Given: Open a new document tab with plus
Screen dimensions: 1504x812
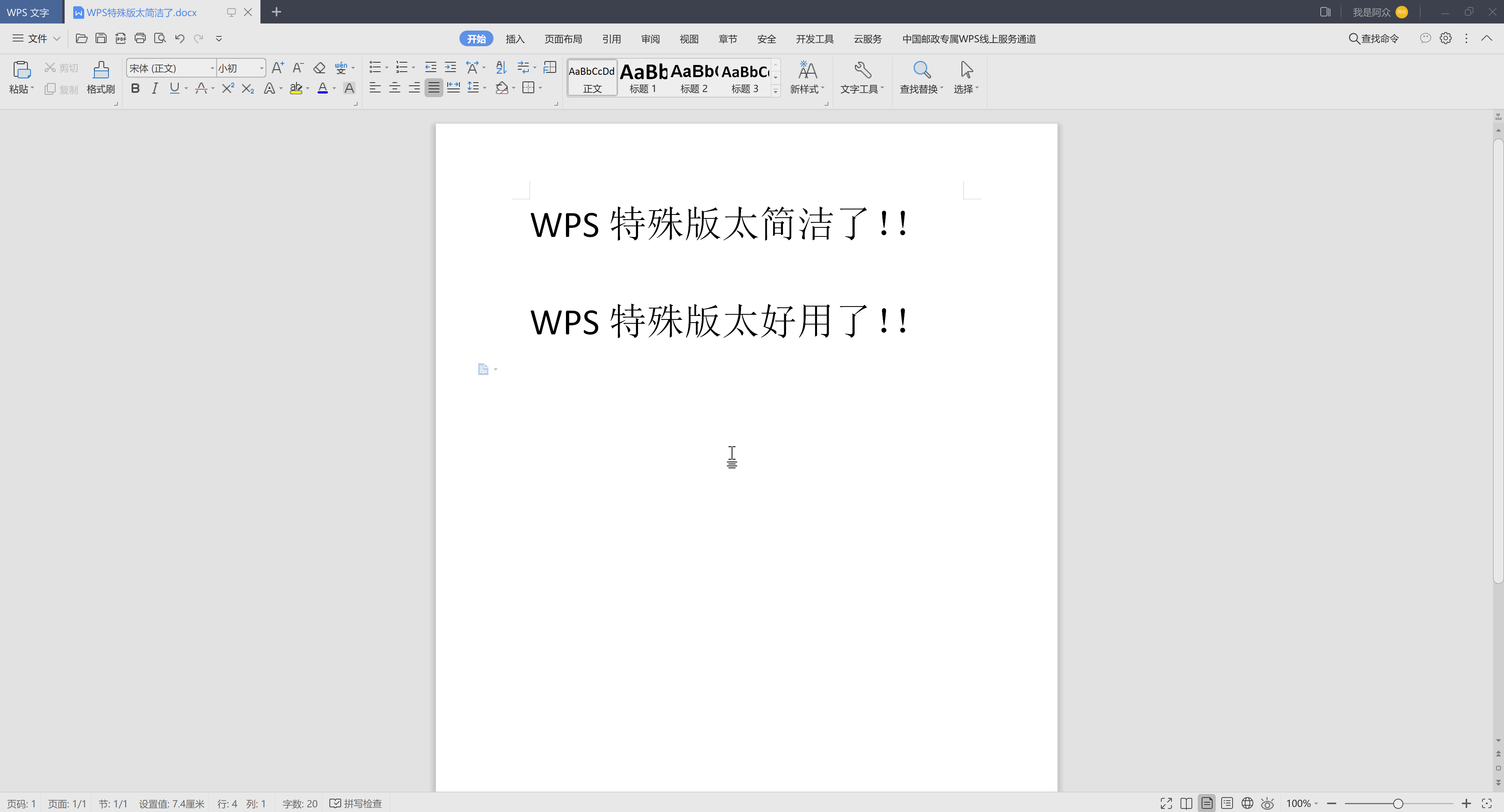Looking at the screenshot, I should coord(277,12).
